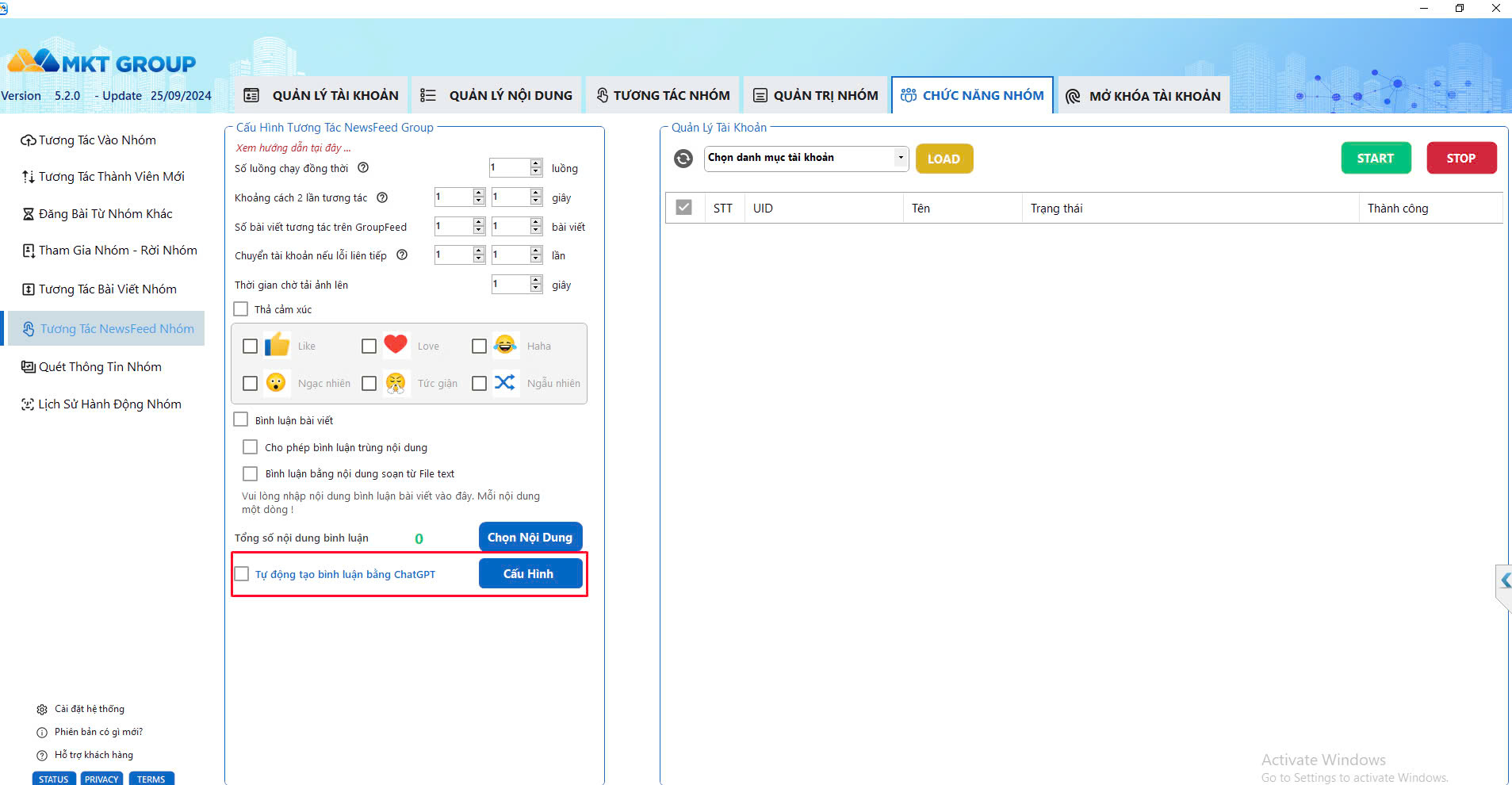Switch to QUẢN TRỊ NHÓM tab

click(816, 95)
